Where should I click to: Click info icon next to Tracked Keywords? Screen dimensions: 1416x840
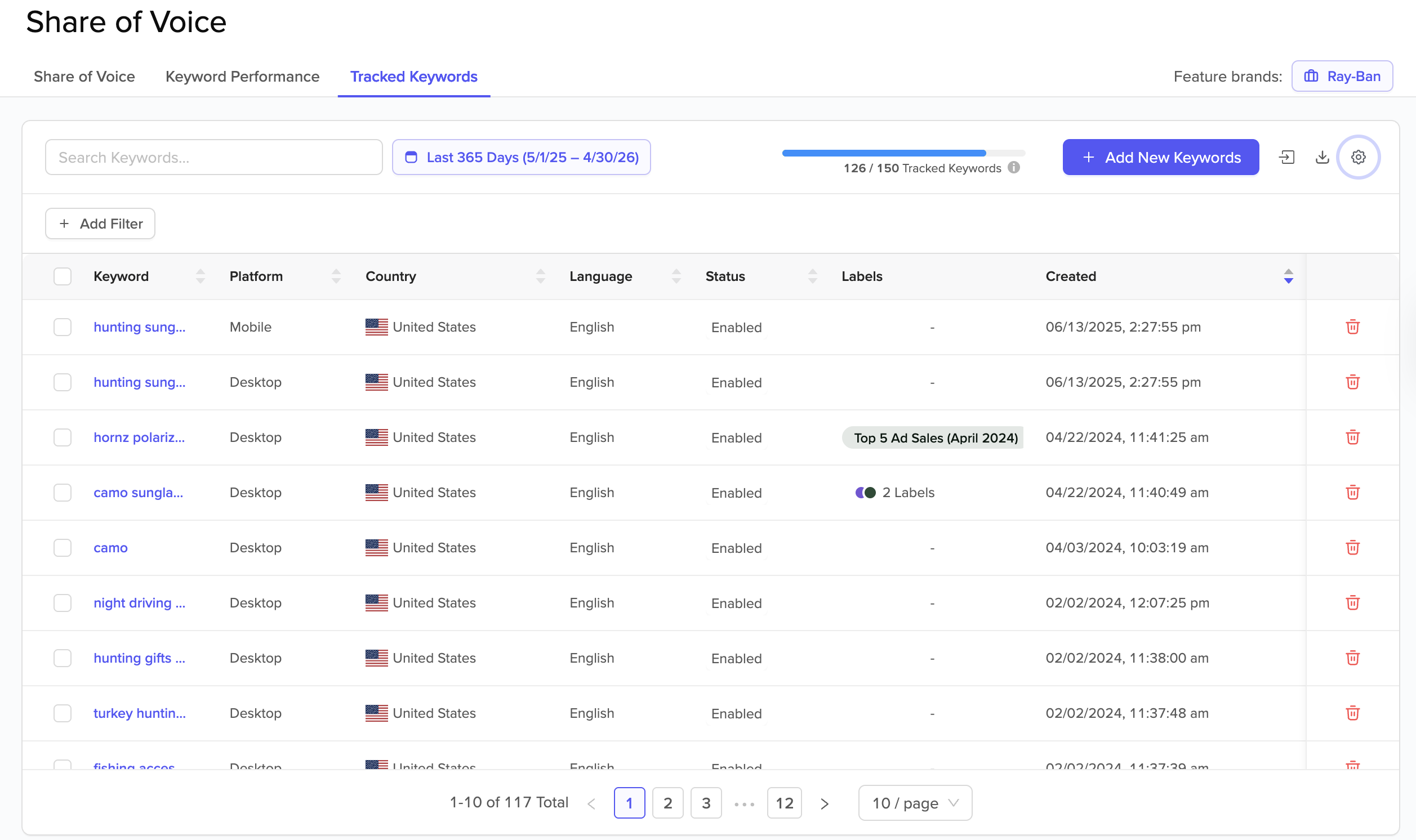click(x=1013, y=168)
